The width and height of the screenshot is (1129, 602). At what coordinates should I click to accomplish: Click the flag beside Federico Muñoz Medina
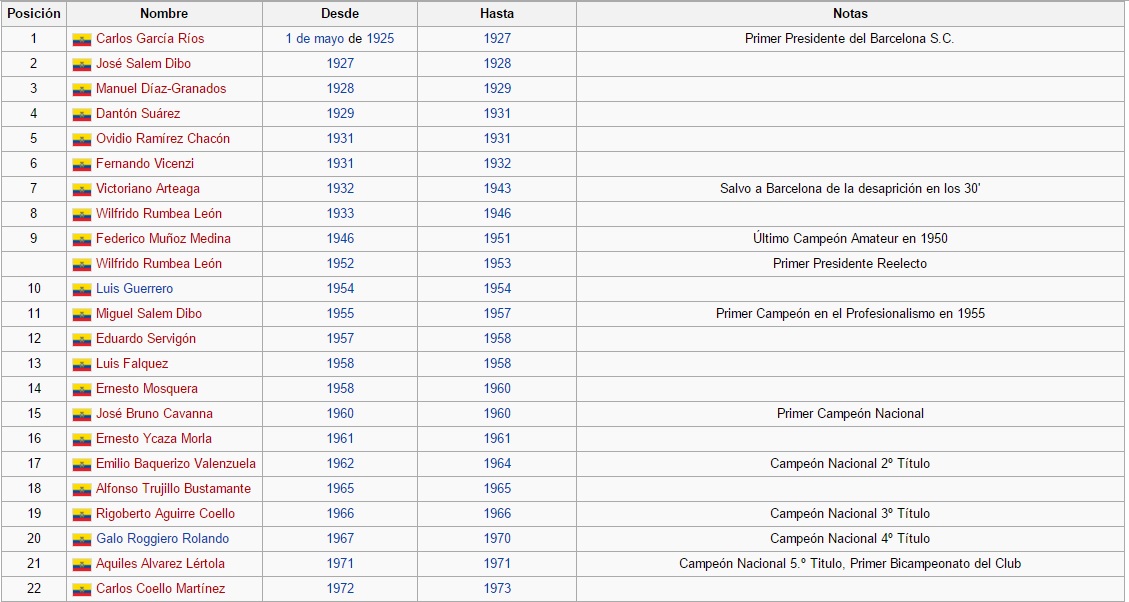tap(82, 239)
